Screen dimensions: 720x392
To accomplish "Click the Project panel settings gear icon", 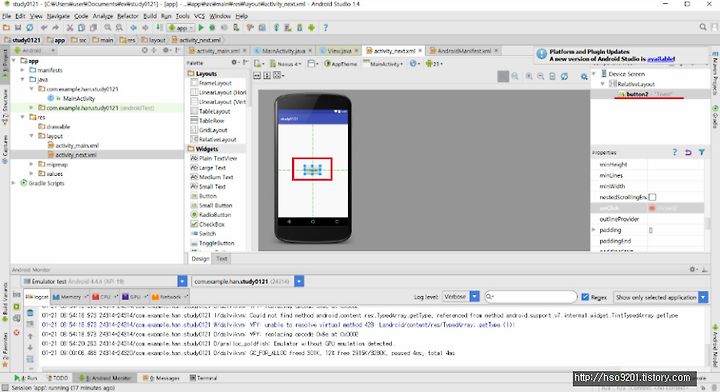I will coord(165,50).
